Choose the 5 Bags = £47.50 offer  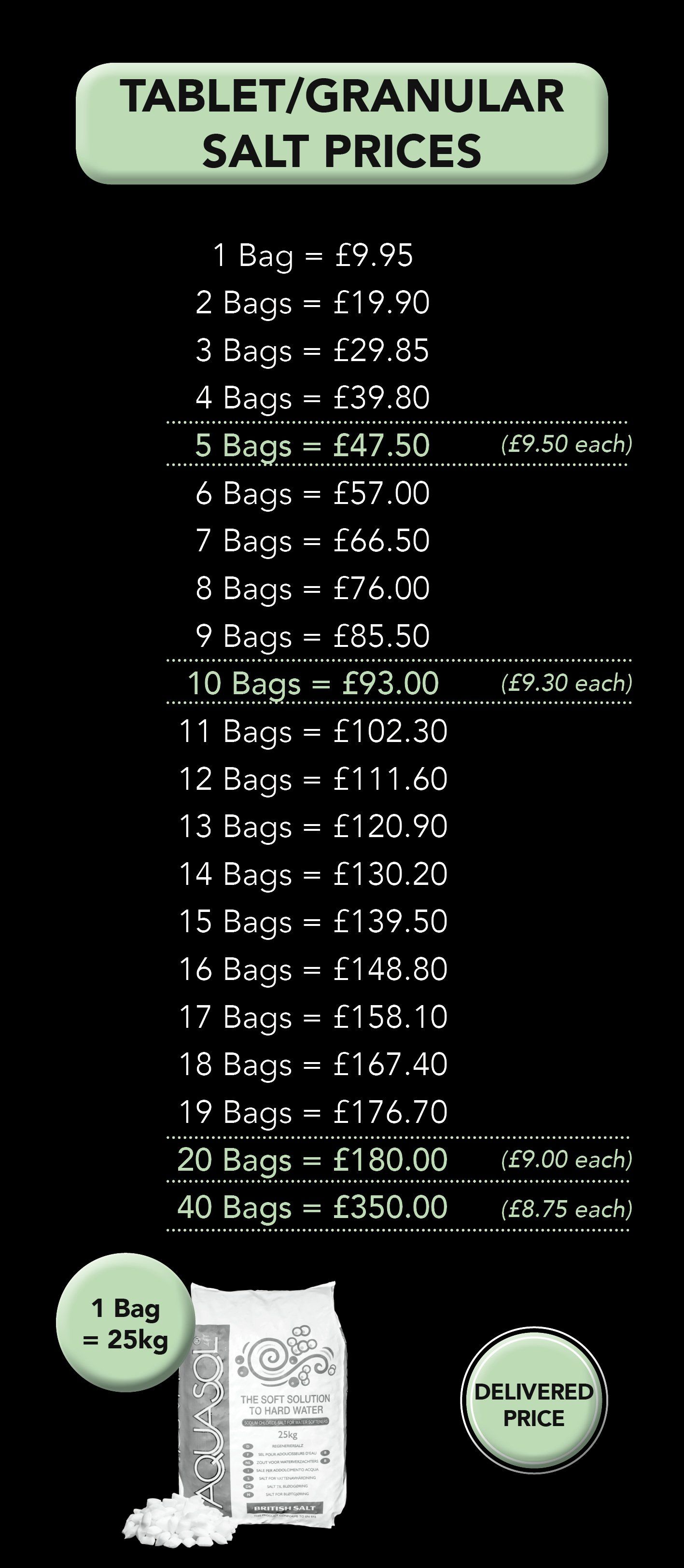pyautogui.click(x=312, y=445)
